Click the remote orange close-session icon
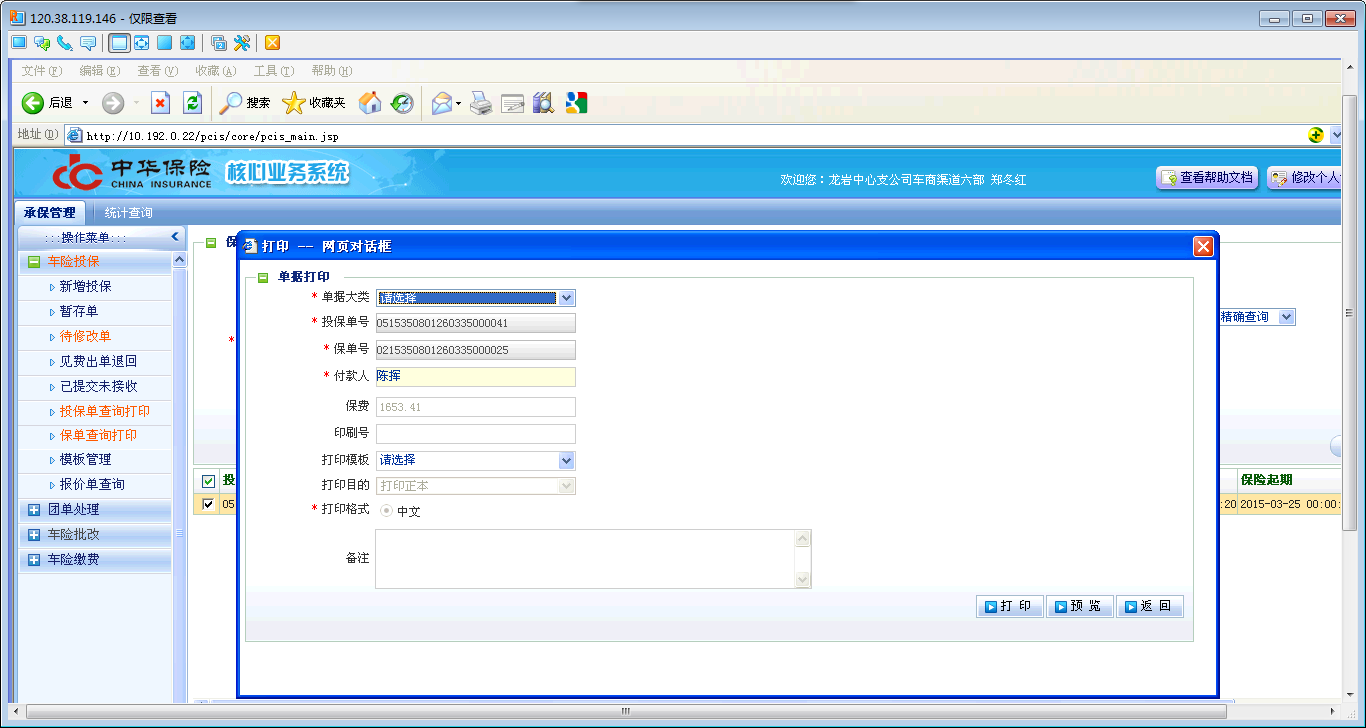Viewport: 1366px width, 728px height. [272, 43]
